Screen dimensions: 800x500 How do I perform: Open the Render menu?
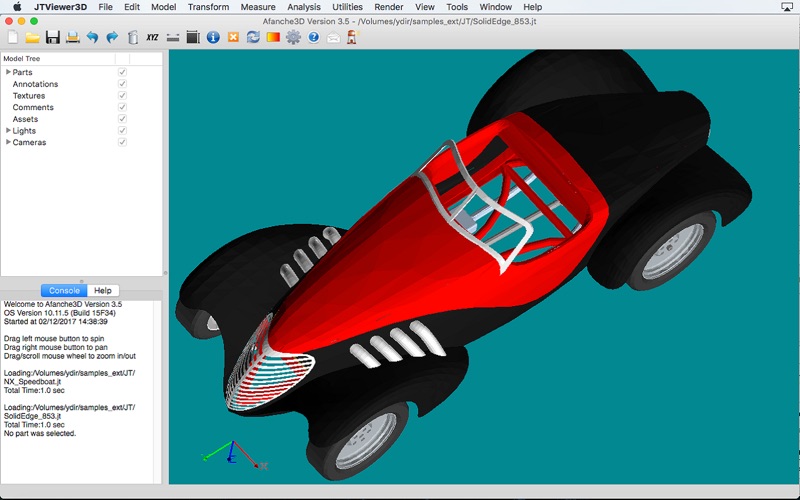click(389, 7)
